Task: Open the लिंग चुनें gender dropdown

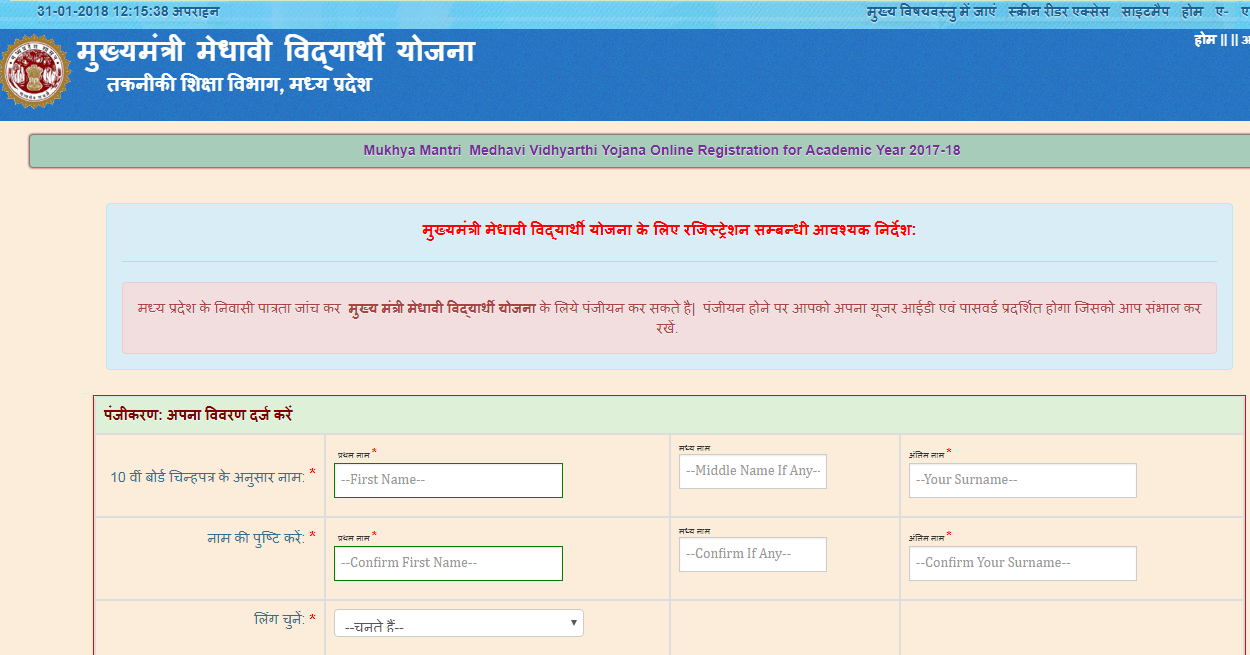Action: coord(459,623)
